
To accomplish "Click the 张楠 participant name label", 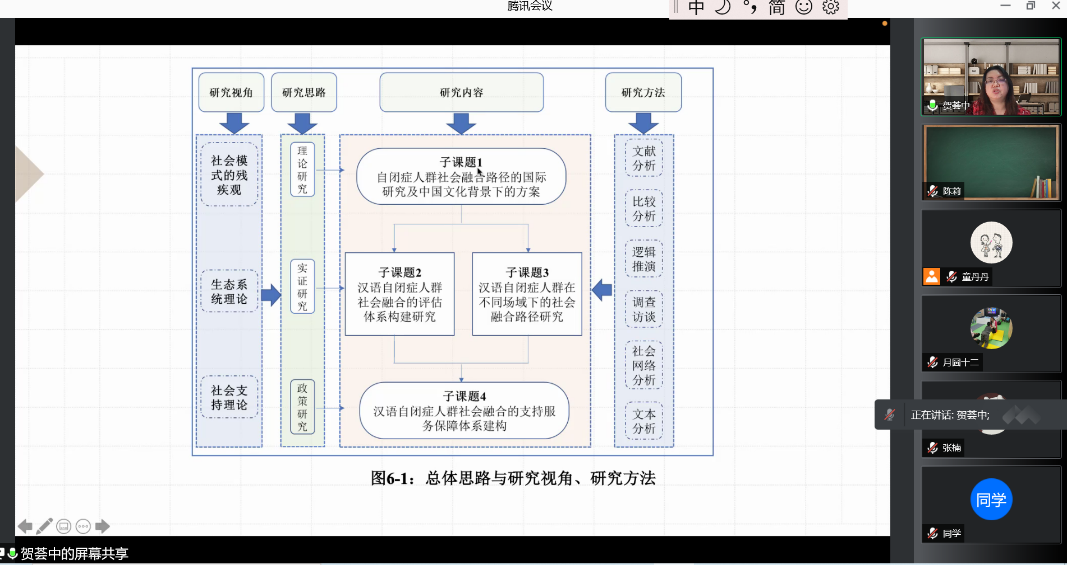I will (x=949, y=448).
